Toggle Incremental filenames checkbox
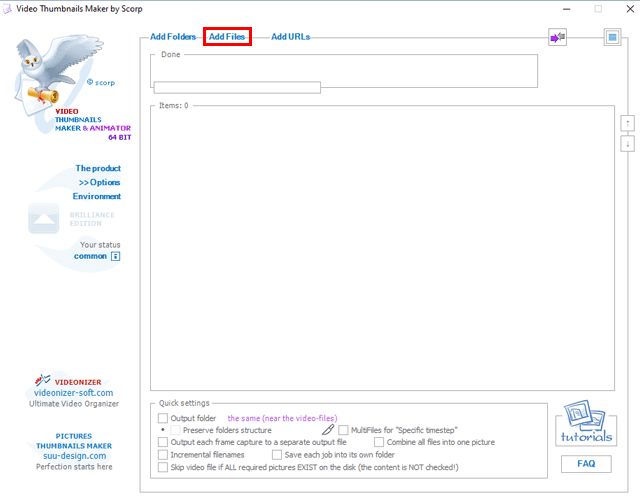This screenshot has width=640, height=500. 163,455
